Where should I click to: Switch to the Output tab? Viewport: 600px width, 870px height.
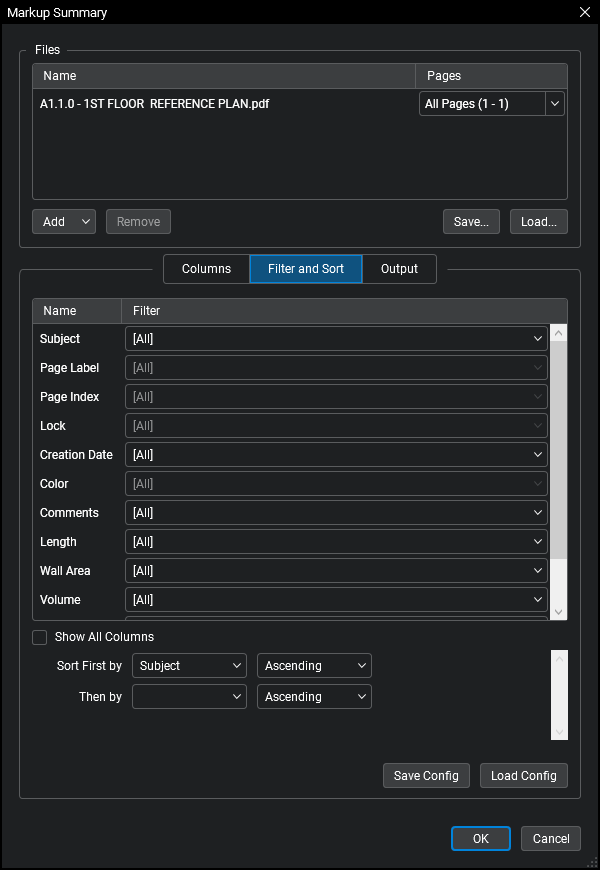pyautogui.click(x=399, y=269)
